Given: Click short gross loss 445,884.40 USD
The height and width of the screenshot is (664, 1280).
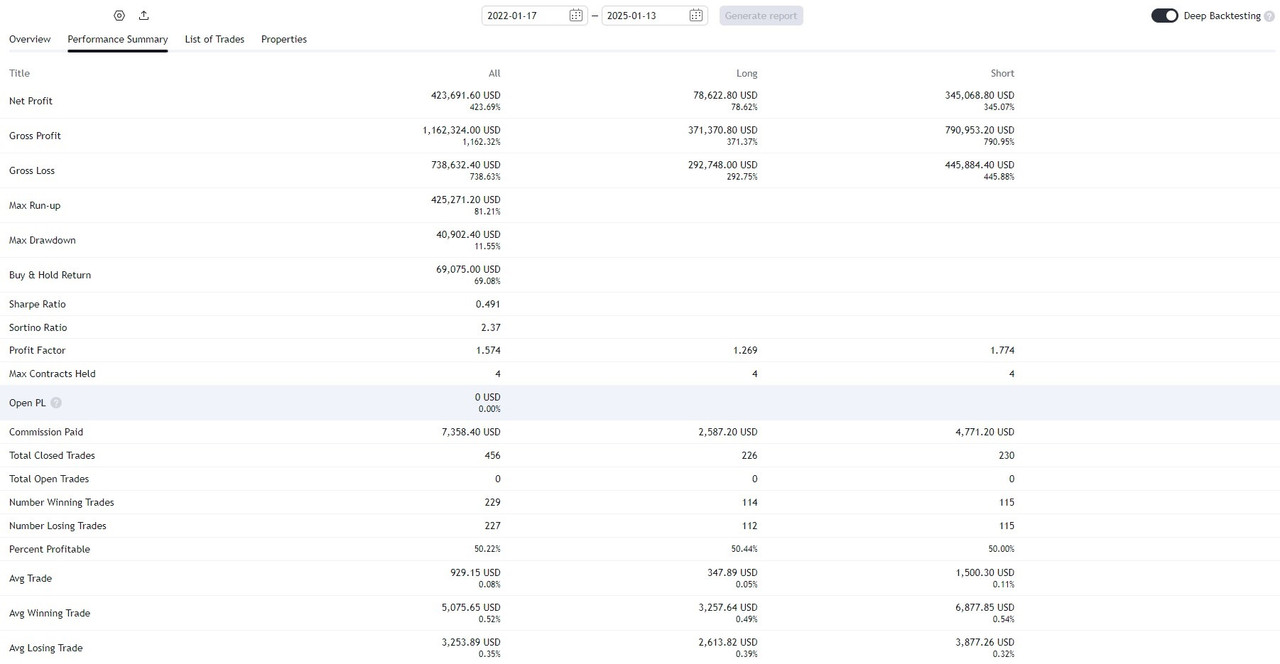Looking at the screenshot, I should tap(979, 165).
